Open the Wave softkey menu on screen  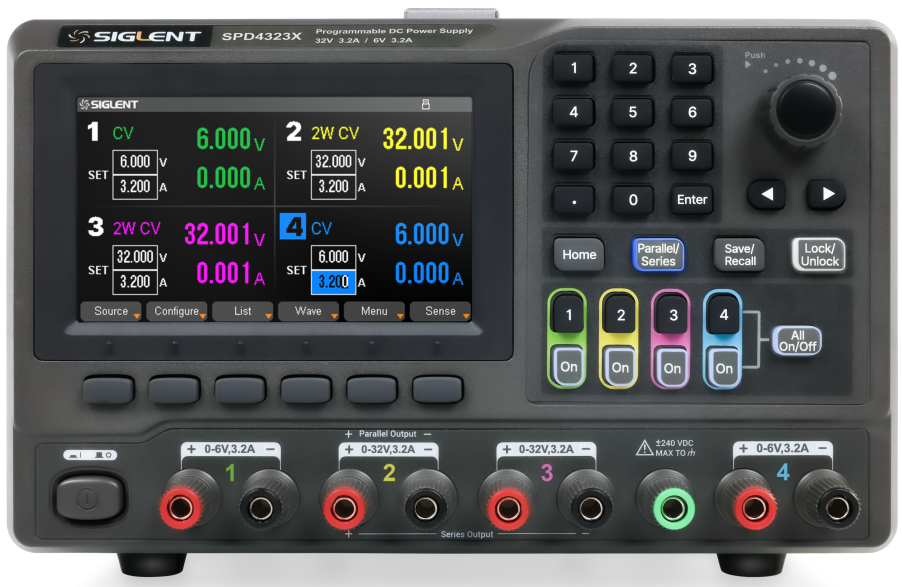pyautogui.click(x=308, y=311)
